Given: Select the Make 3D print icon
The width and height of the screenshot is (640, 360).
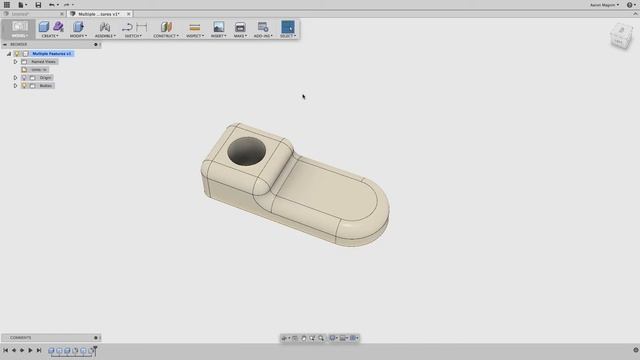Looking at the screenshot, I should coord(240,27).
